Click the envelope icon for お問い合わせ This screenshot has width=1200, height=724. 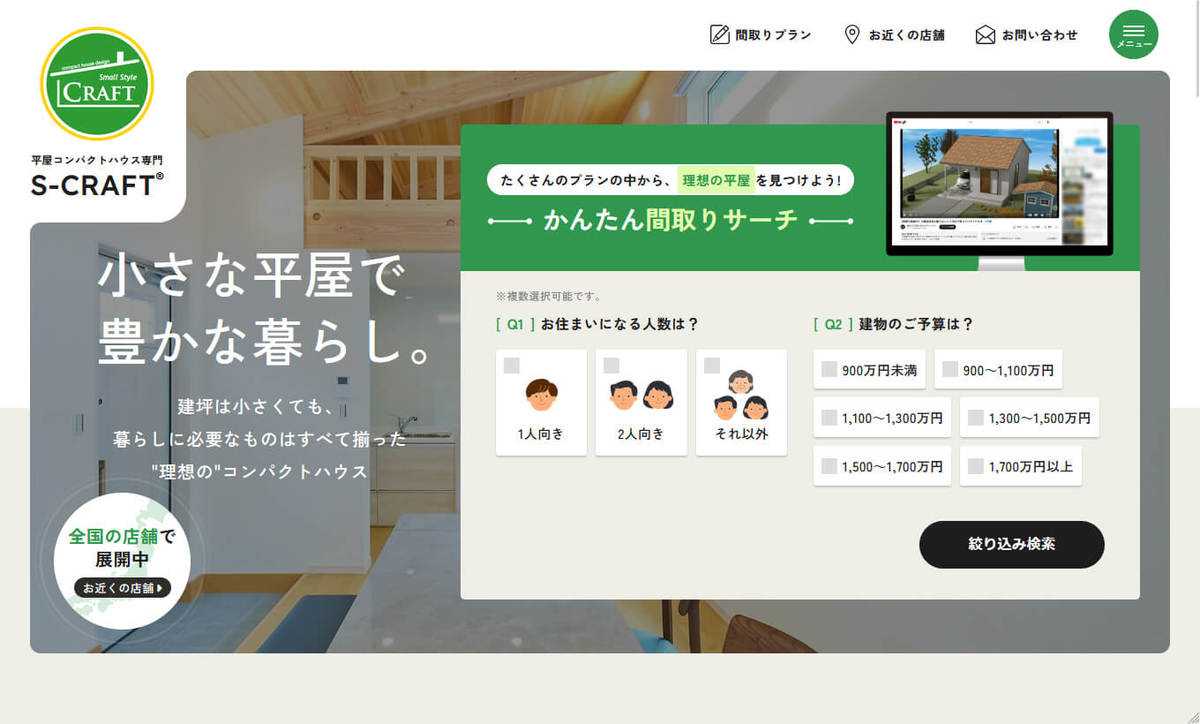(985, 35)
